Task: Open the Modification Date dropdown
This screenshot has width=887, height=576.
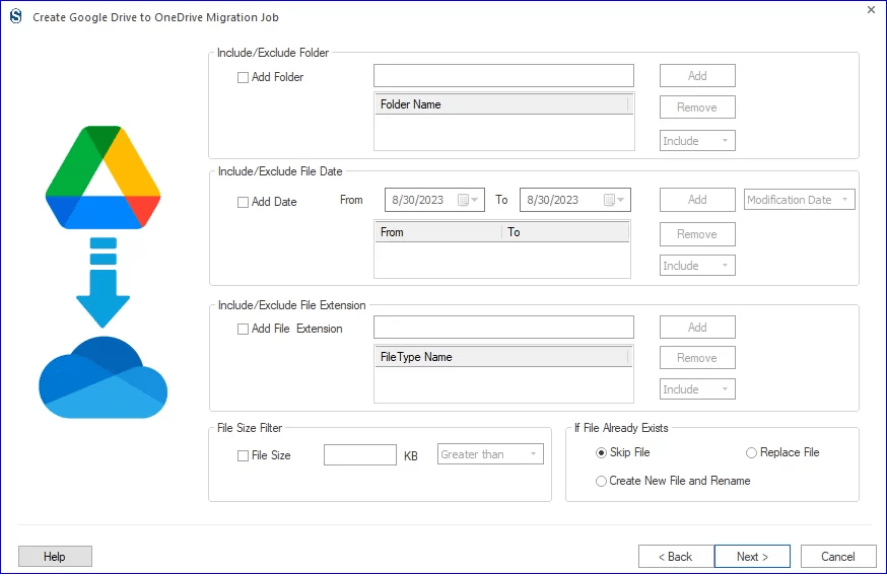Action: click(x=799, y=200)
